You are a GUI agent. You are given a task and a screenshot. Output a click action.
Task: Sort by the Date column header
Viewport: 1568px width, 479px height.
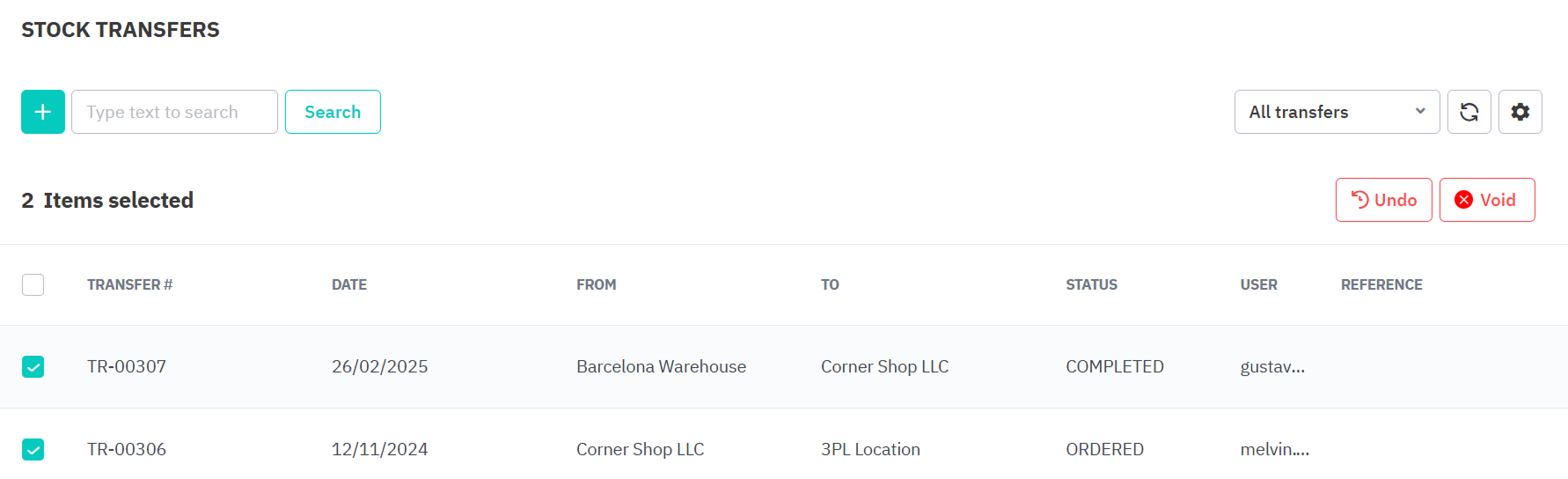click(x=349, y=284)
